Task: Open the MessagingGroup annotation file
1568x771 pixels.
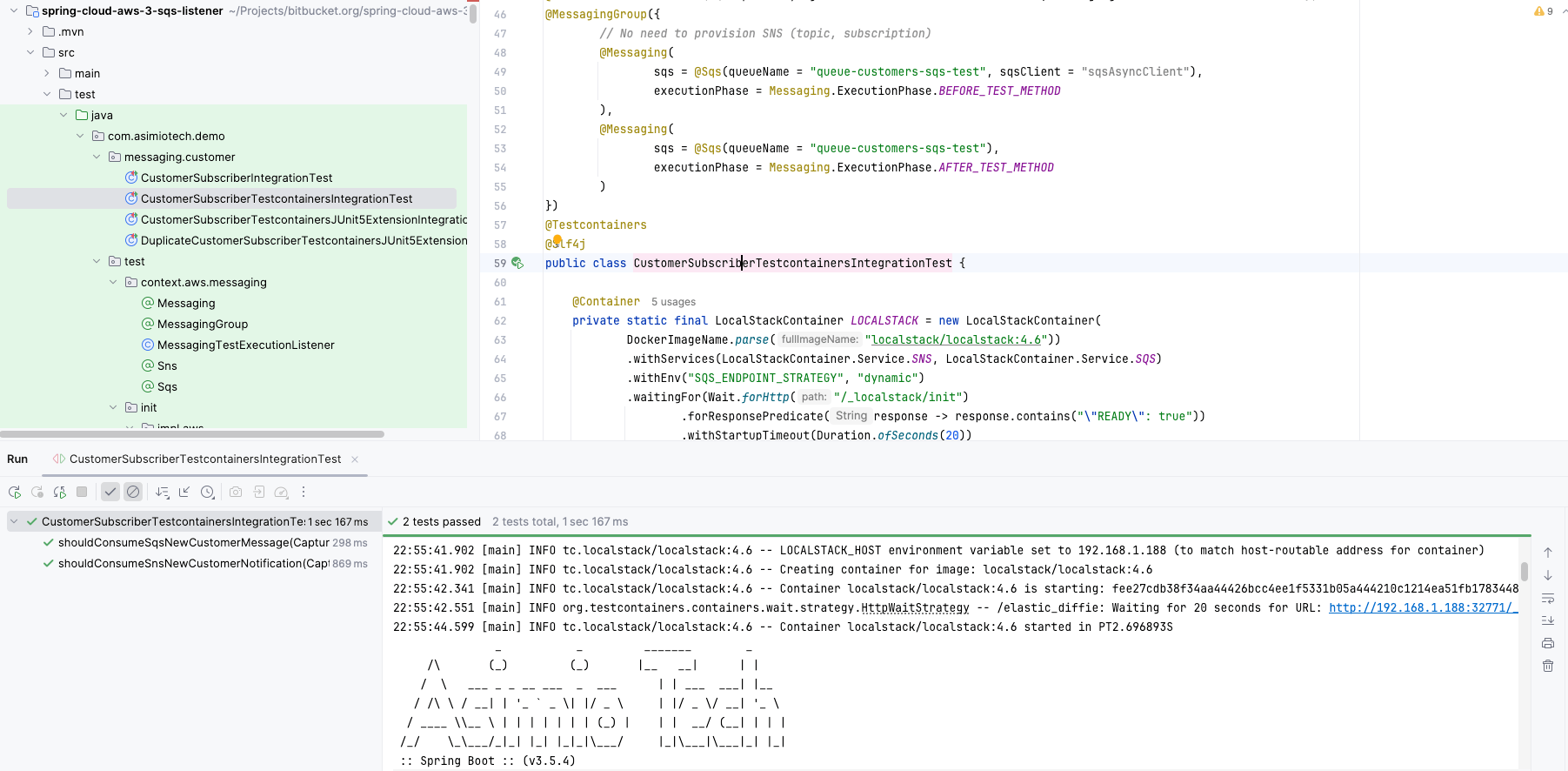Action: tap(203, 325)
